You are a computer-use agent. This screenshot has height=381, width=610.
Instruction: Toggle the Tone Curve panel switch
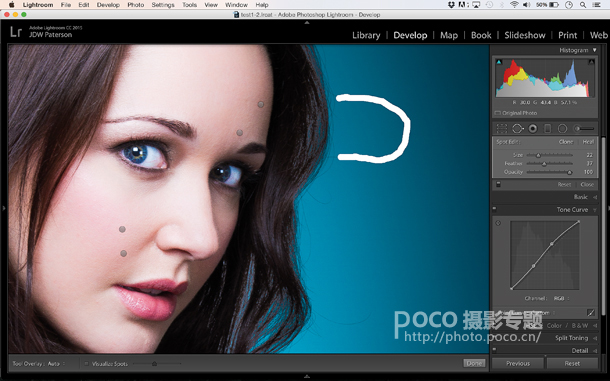(x=494, y=209)
